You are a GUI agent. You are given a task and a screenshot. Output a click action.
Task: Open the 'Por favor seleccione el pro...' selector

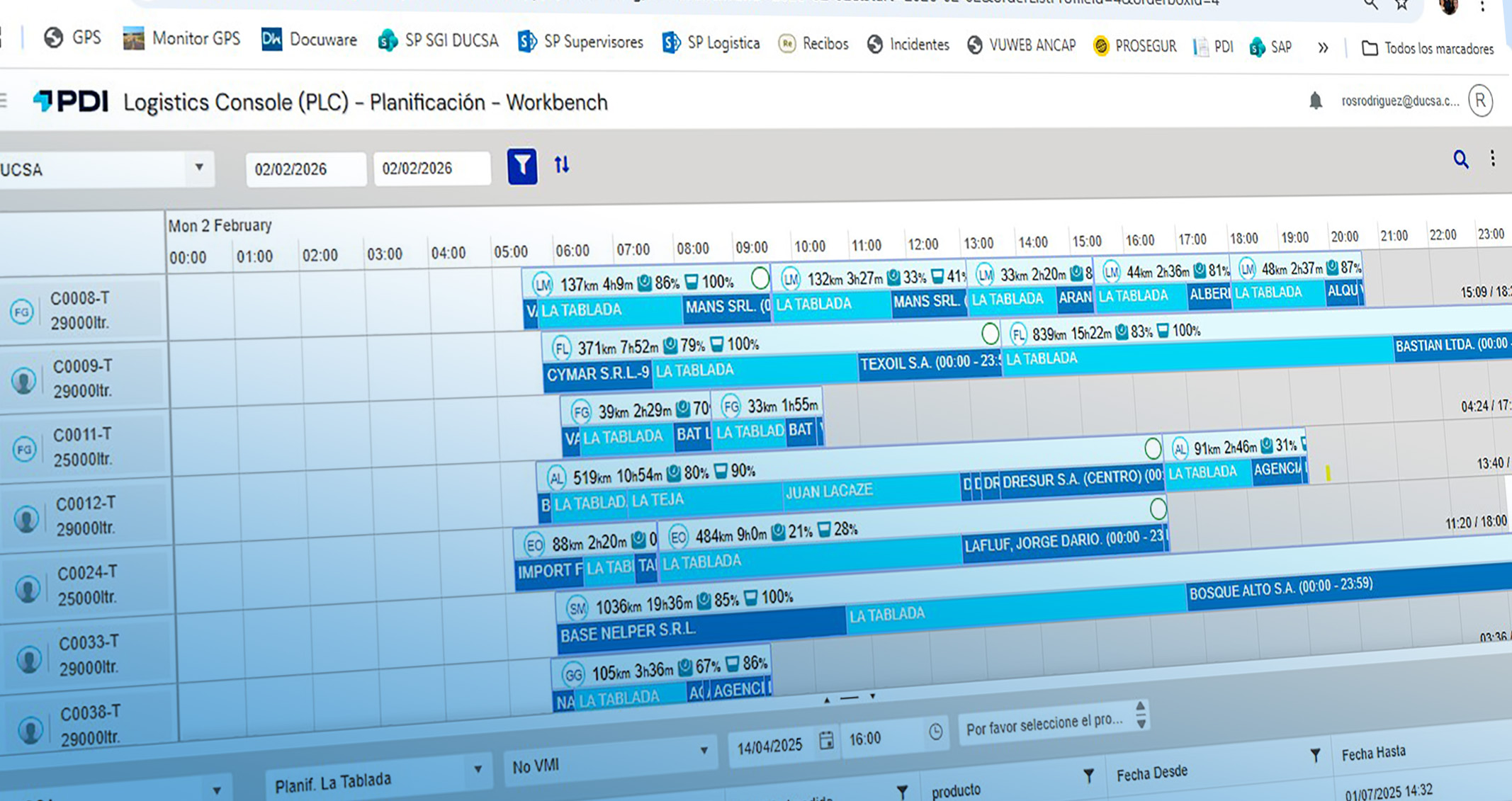pyautogui.click(x=1054, y=723)
